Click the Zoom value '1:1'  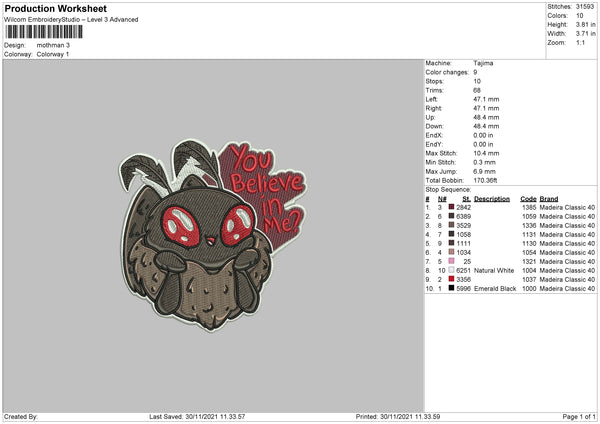580,42
